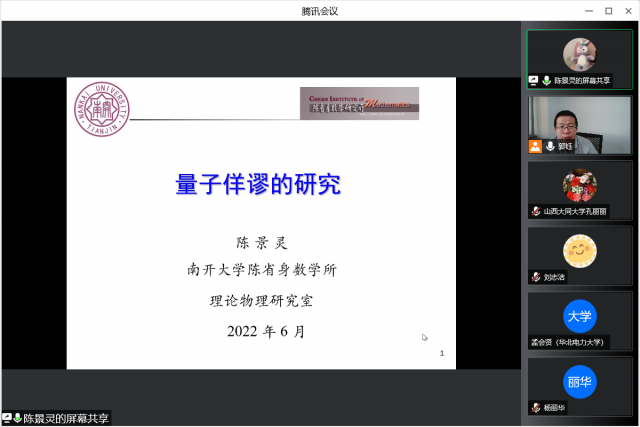Click the screen-share icon on 陈景灵's tile
Screen dimensions: 640x427
coord(534,80)
